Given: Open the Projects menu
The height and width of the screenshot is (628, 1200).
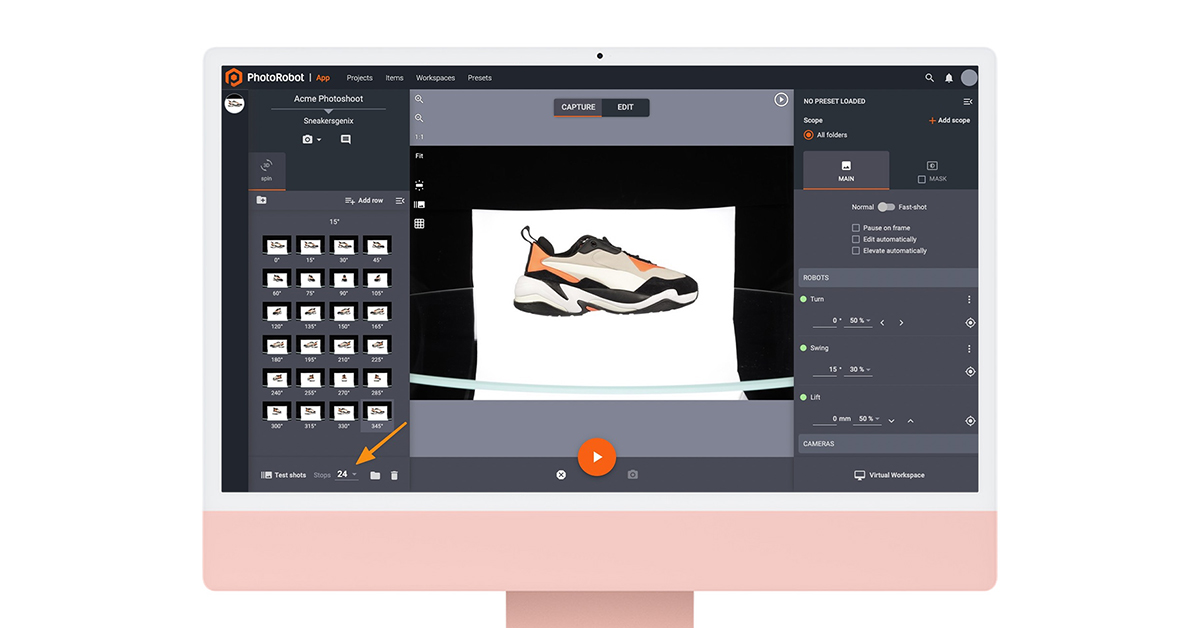Looking at the screenshot, I should [x=360, y=78].
